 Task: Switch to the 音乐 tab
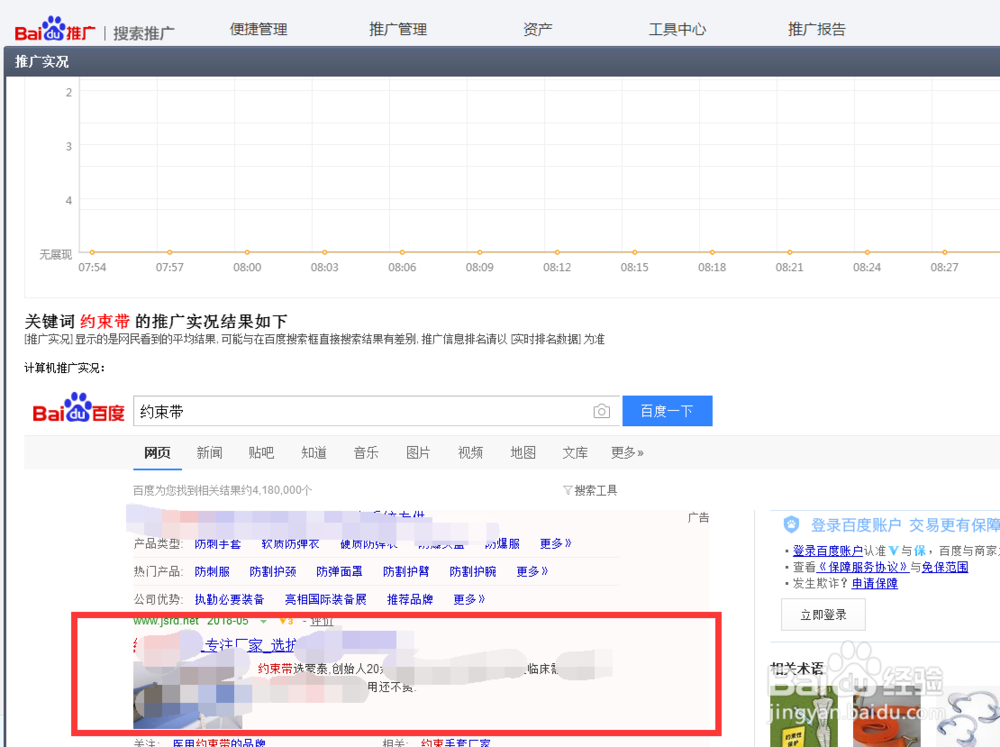click(x=366, y=453)
